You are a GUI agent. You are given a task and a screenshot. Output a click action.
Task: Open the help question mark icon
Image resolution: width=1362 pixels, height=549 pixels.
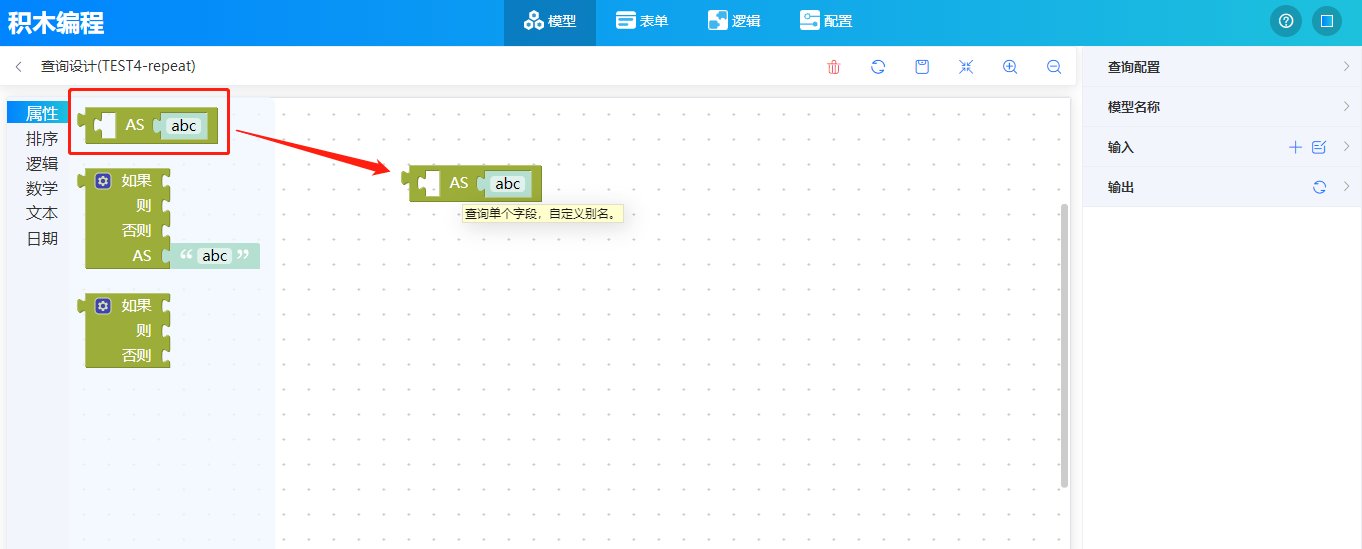(1286, 21)
